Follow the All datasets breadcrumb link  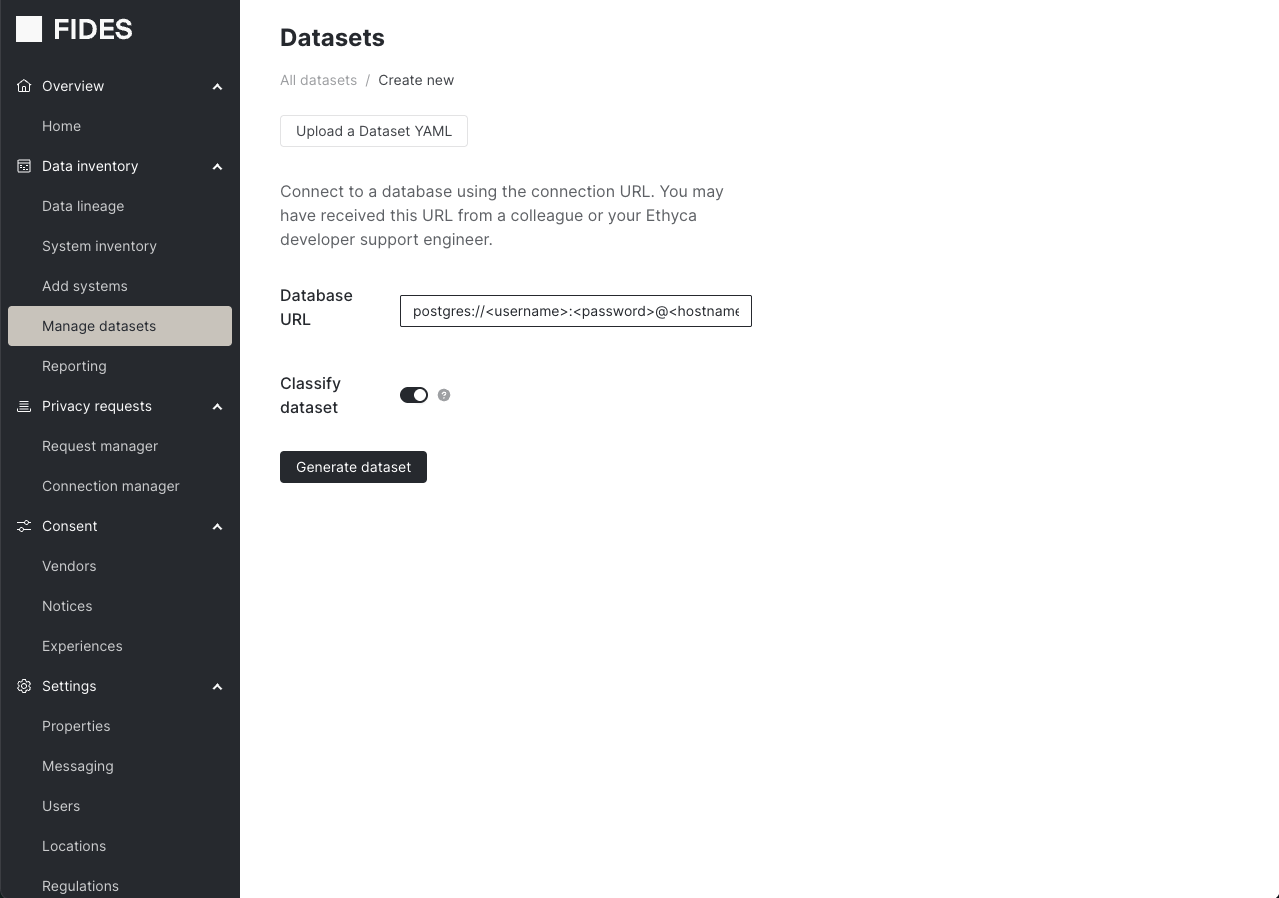tap(318, 80)
